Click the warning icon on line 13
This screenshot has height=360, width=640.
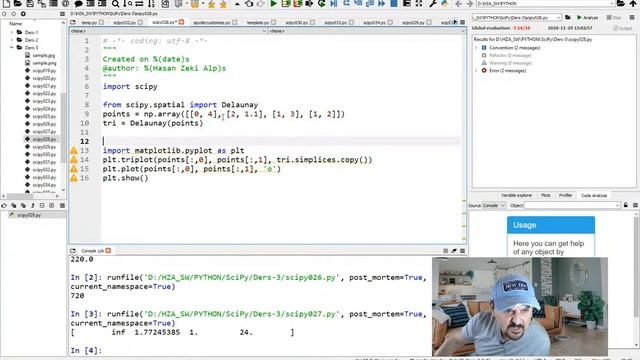pyautogui.click(x=73, y=151)
